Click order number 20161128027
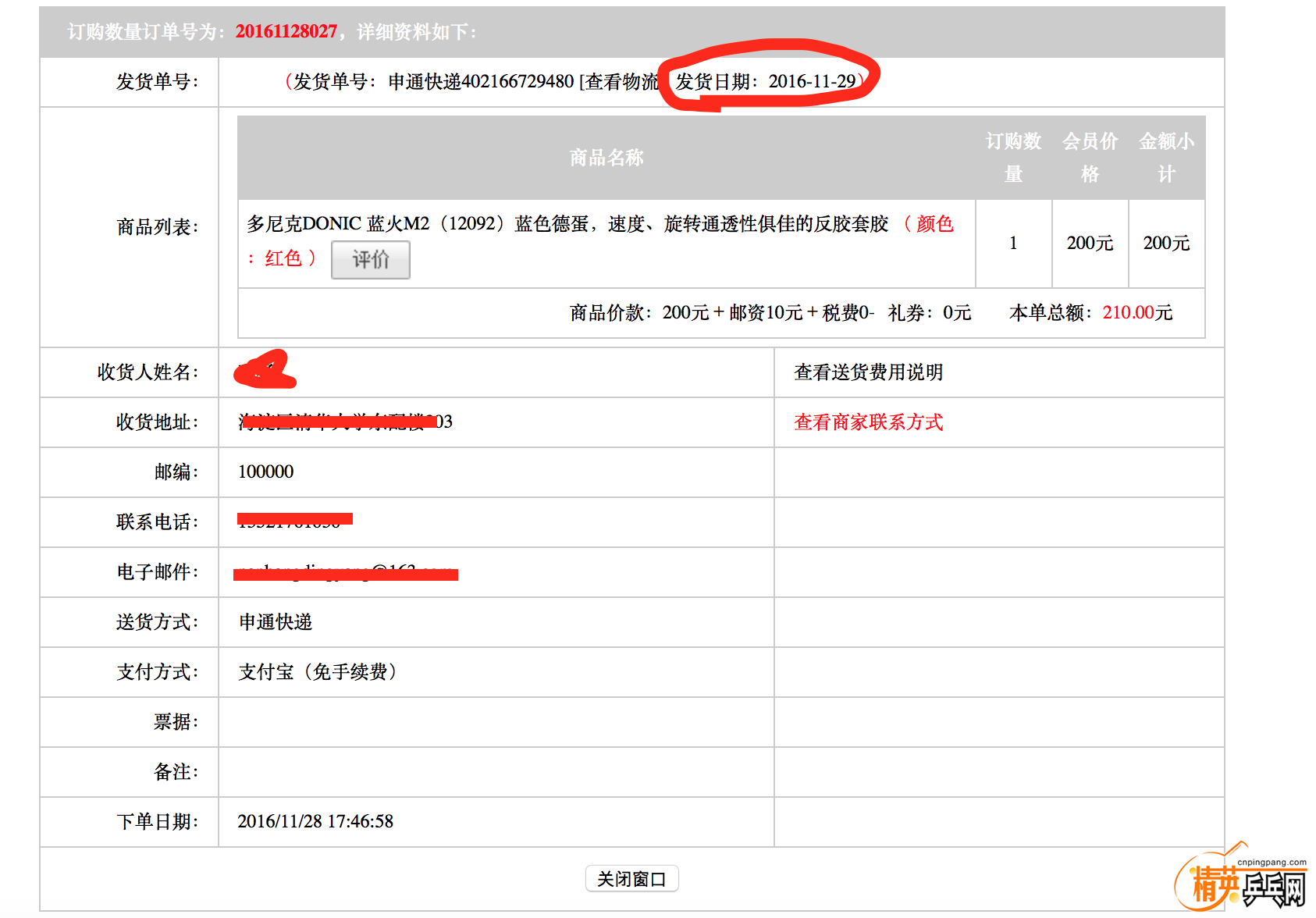The image size is (1316, 918). 286,32
